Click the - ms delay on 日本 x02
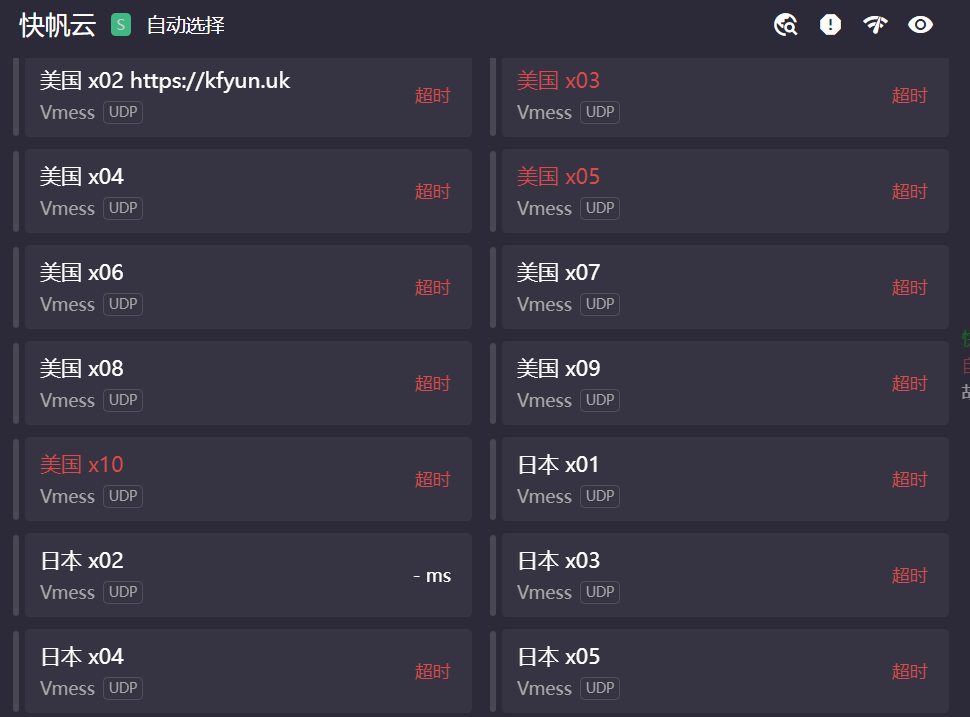 point(432,576)
